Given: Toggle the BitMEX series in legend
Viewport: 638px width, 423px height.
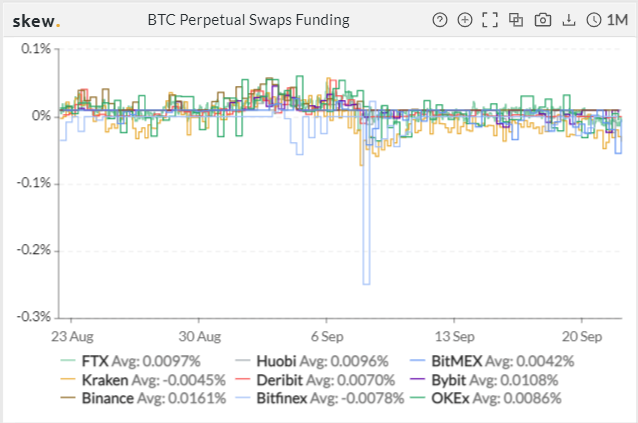Looking at the screenshot, I should point(492,361).
